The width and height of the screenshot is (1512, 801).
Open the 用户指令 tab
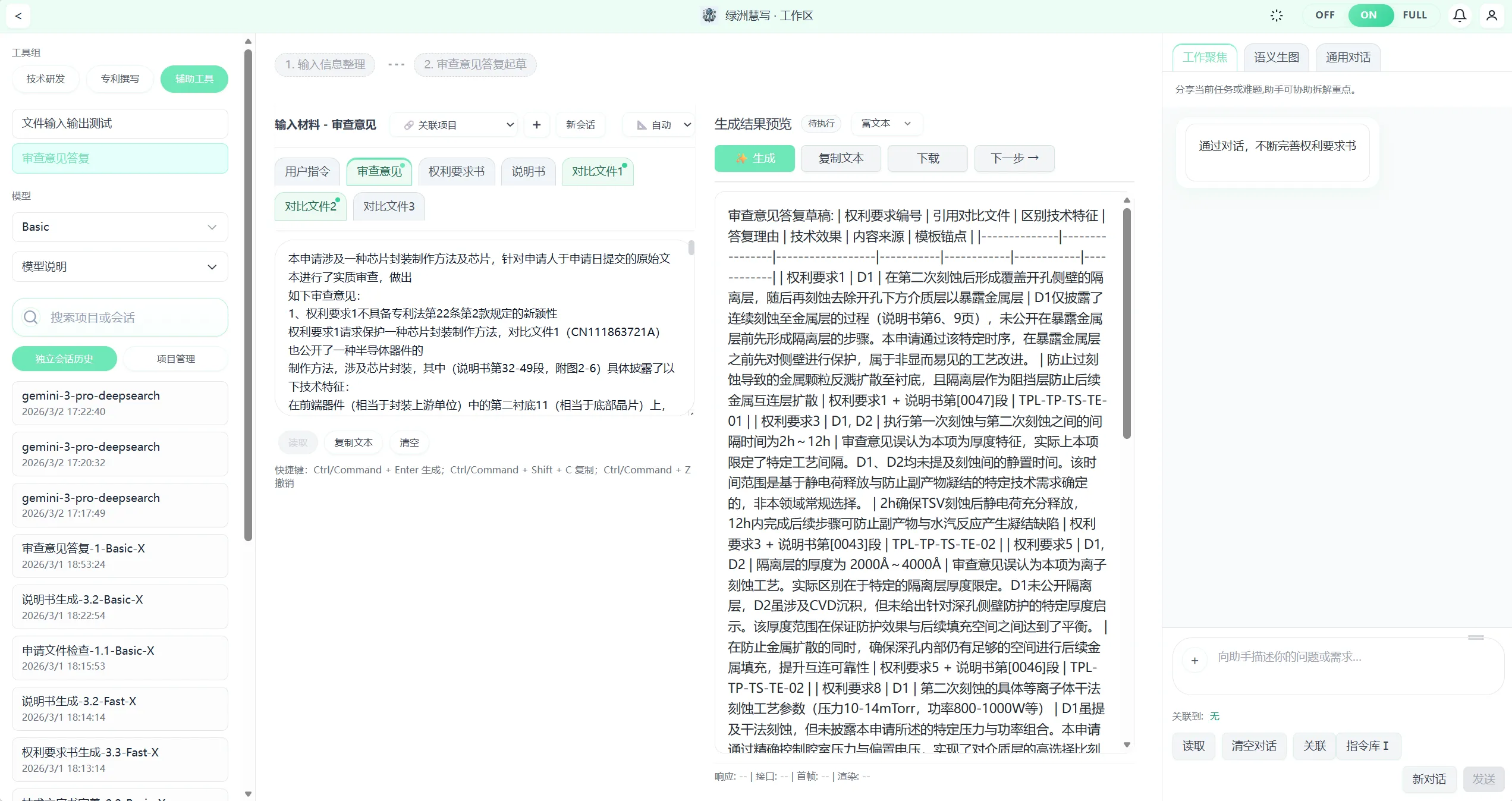307,172
